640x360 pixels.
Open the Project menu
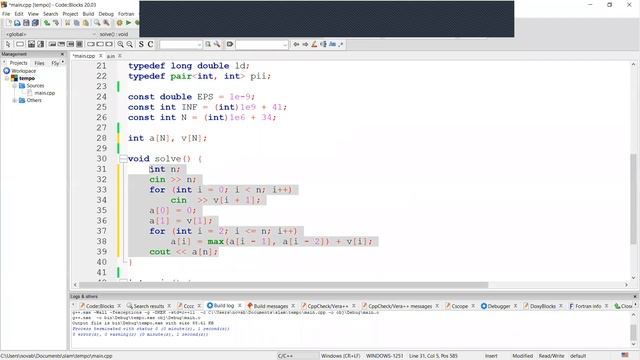click(x=70, y=14)
